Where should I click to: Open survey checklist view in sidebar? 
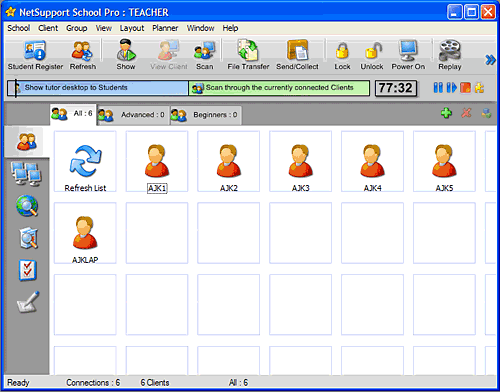tap(28, 270)
